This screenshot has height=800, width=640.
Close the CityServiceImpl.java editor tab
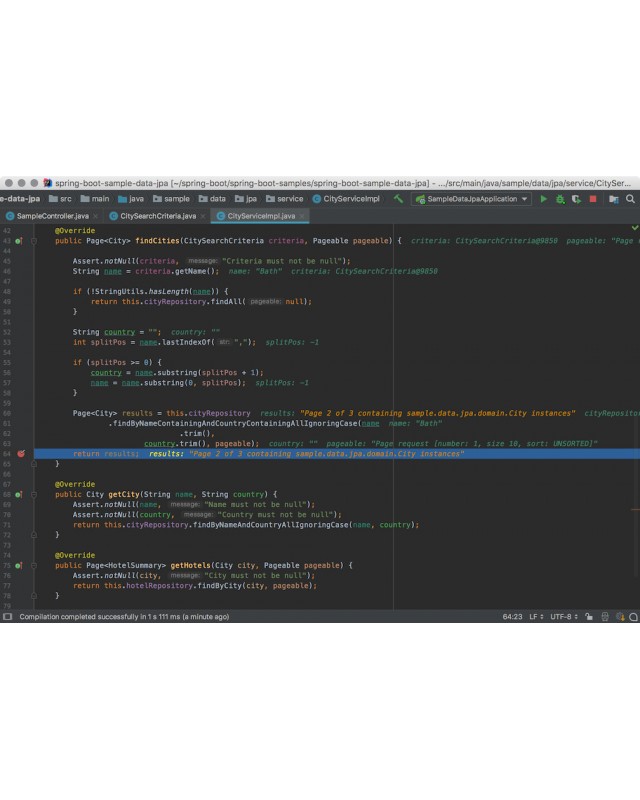(301, 216)
